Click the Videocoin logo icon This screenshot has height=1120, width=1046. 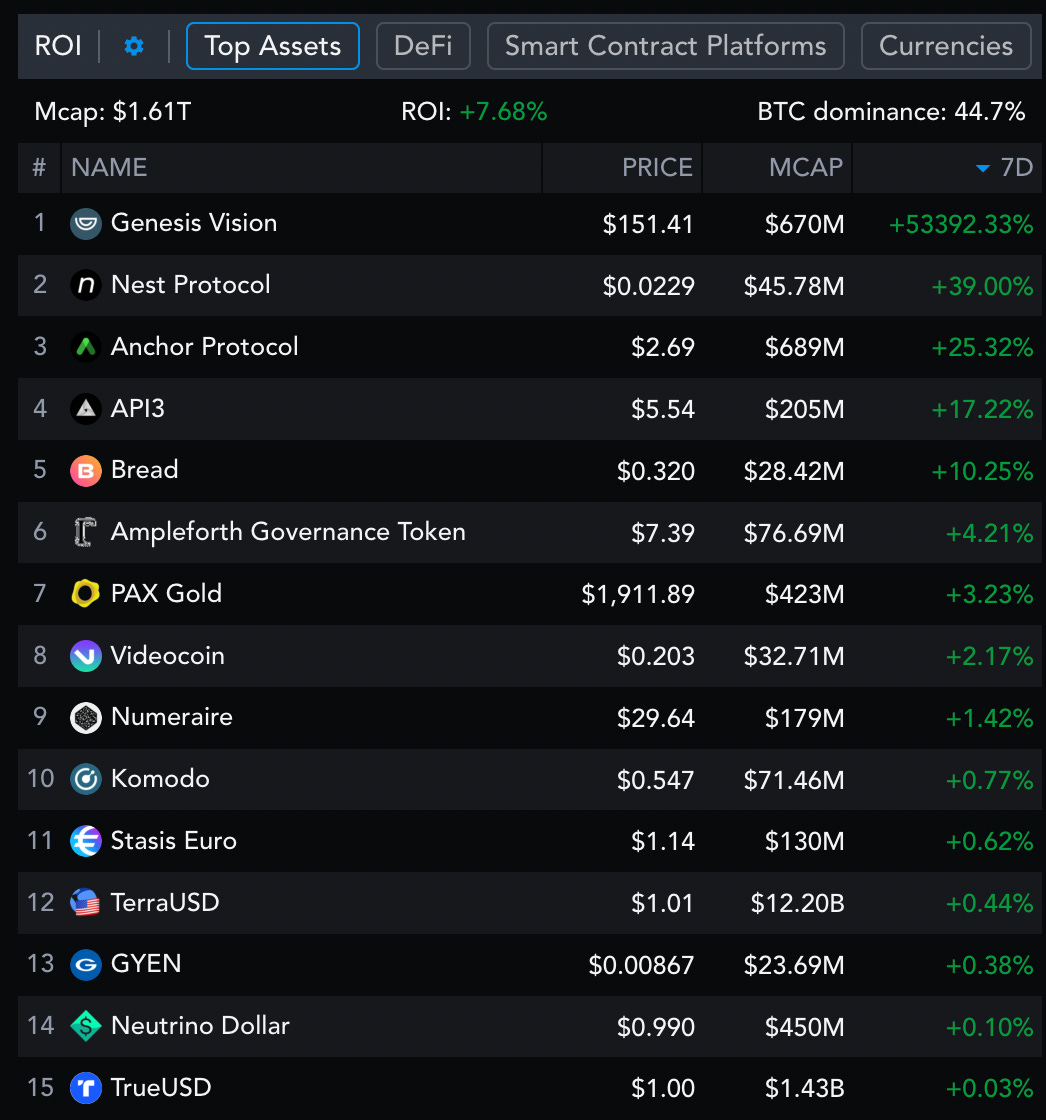pyautogui.click(x=86, y=656)
